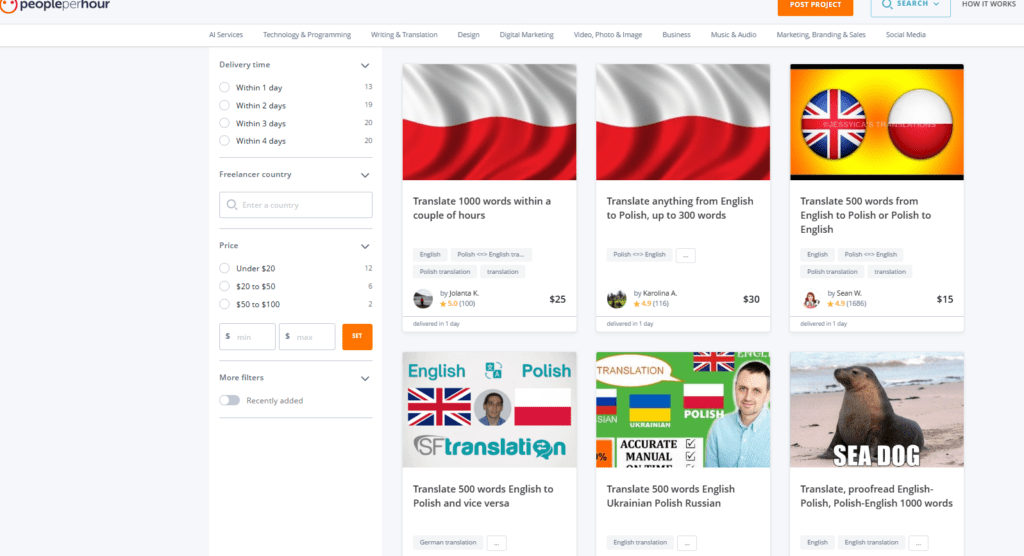Viewport: 1024px width, 556px height.
Task: Open the Sea Dog listing thumbnail
Action: coord(876,409)
